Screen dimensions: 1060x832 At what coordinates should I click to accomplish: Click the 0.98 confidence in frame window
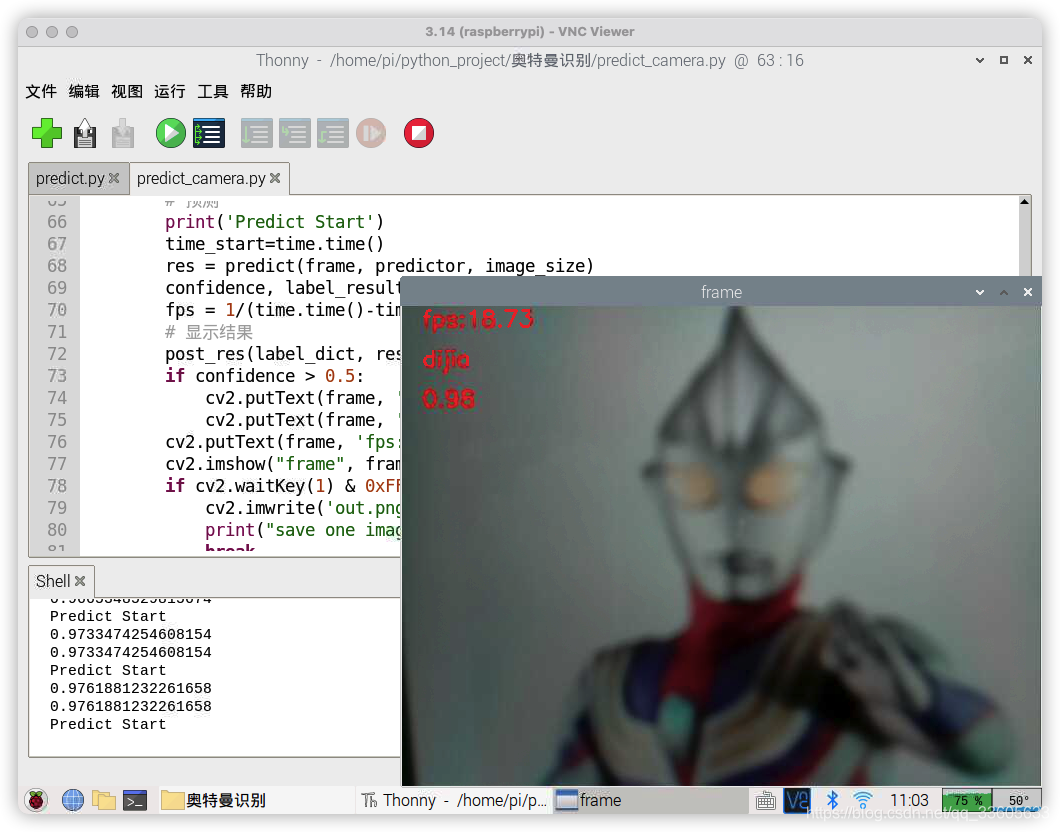coord(449,399)
